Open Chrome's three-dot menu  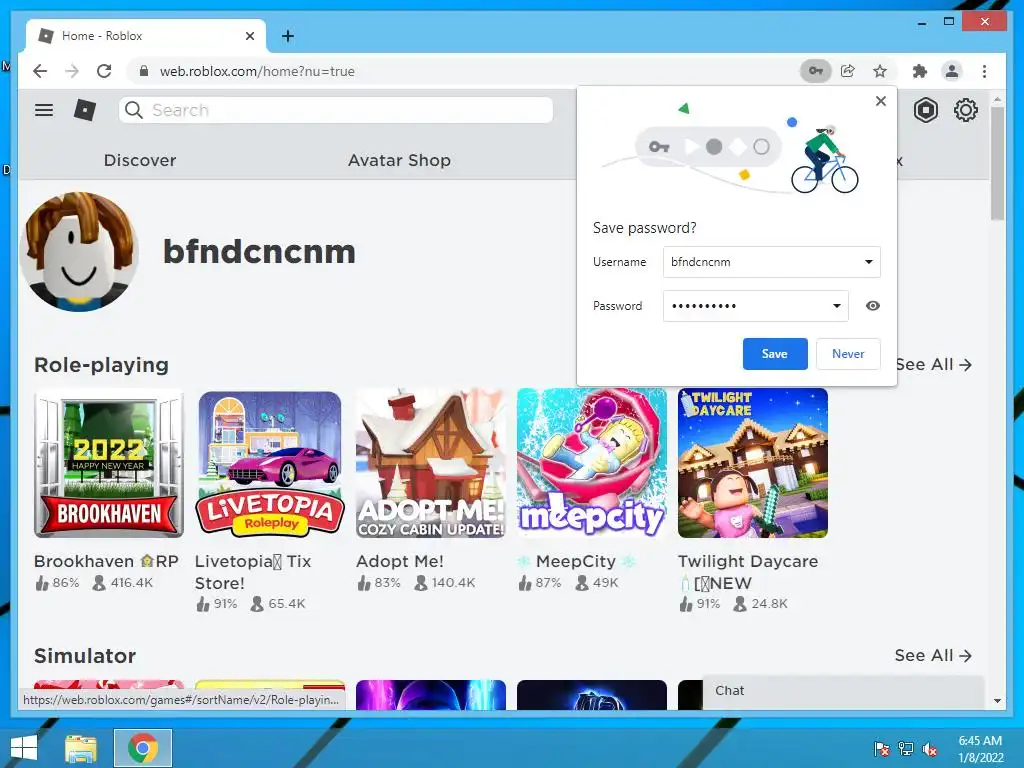point(984,71)
